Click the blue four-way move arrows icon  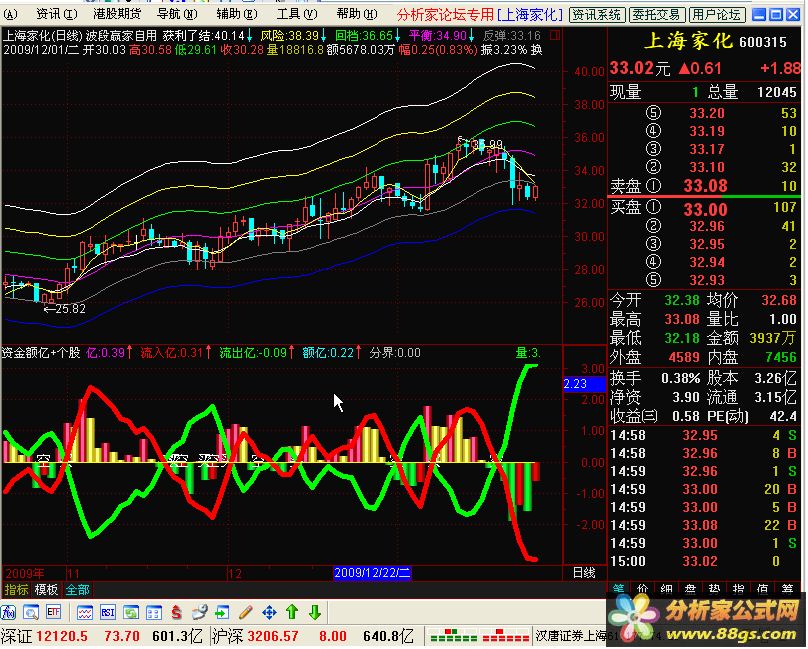(x=269, y=612)
